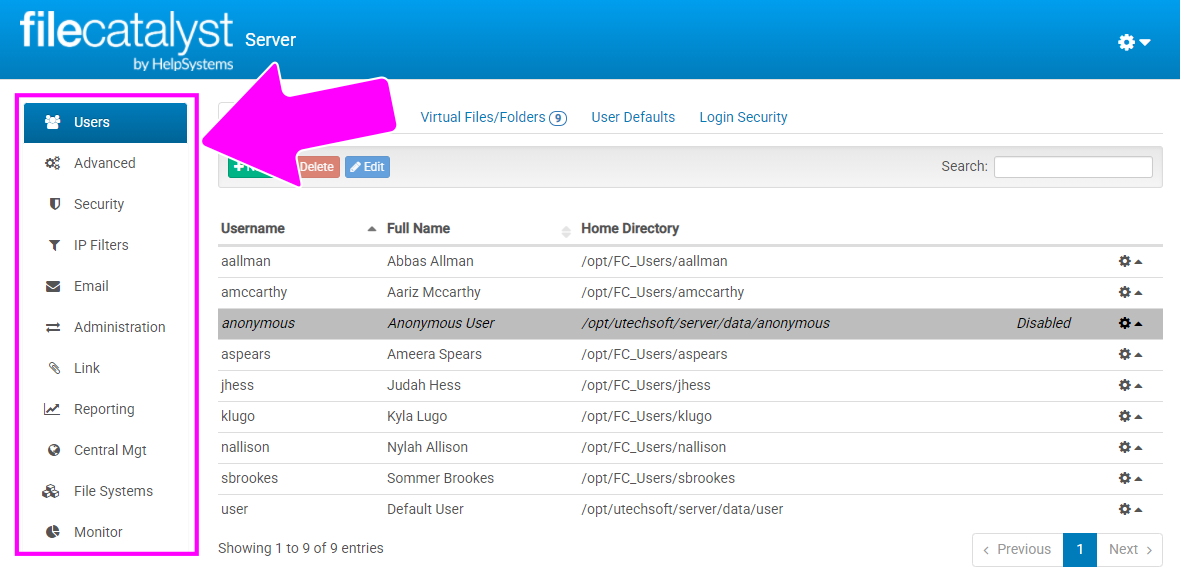
Task: Open the gear menu for klugo
Action: coord(1130,416)
